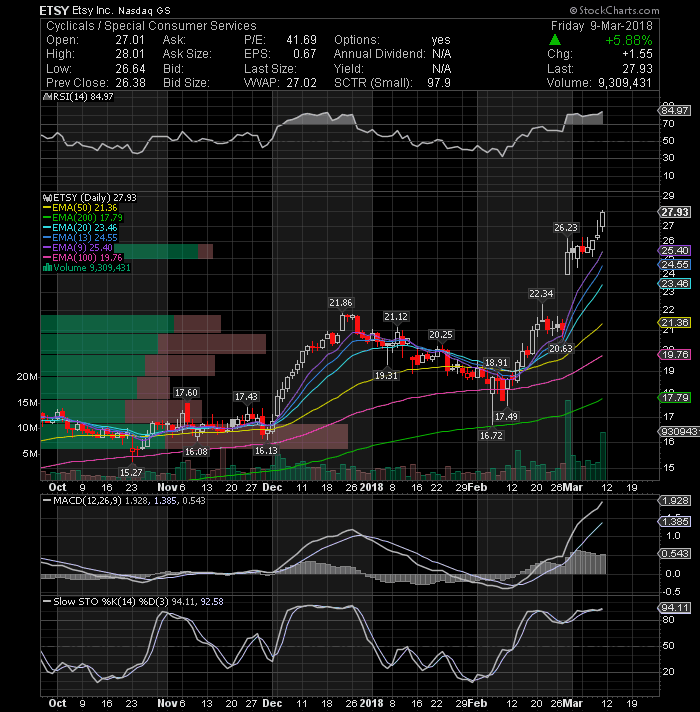Click the +5.88% percent change value

(629, 40)
